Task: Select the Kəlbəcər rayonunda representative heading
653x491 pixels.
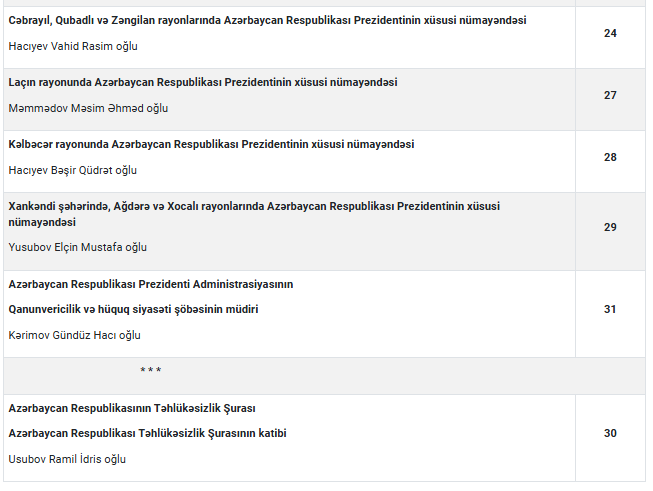Action: coord(211,145)
